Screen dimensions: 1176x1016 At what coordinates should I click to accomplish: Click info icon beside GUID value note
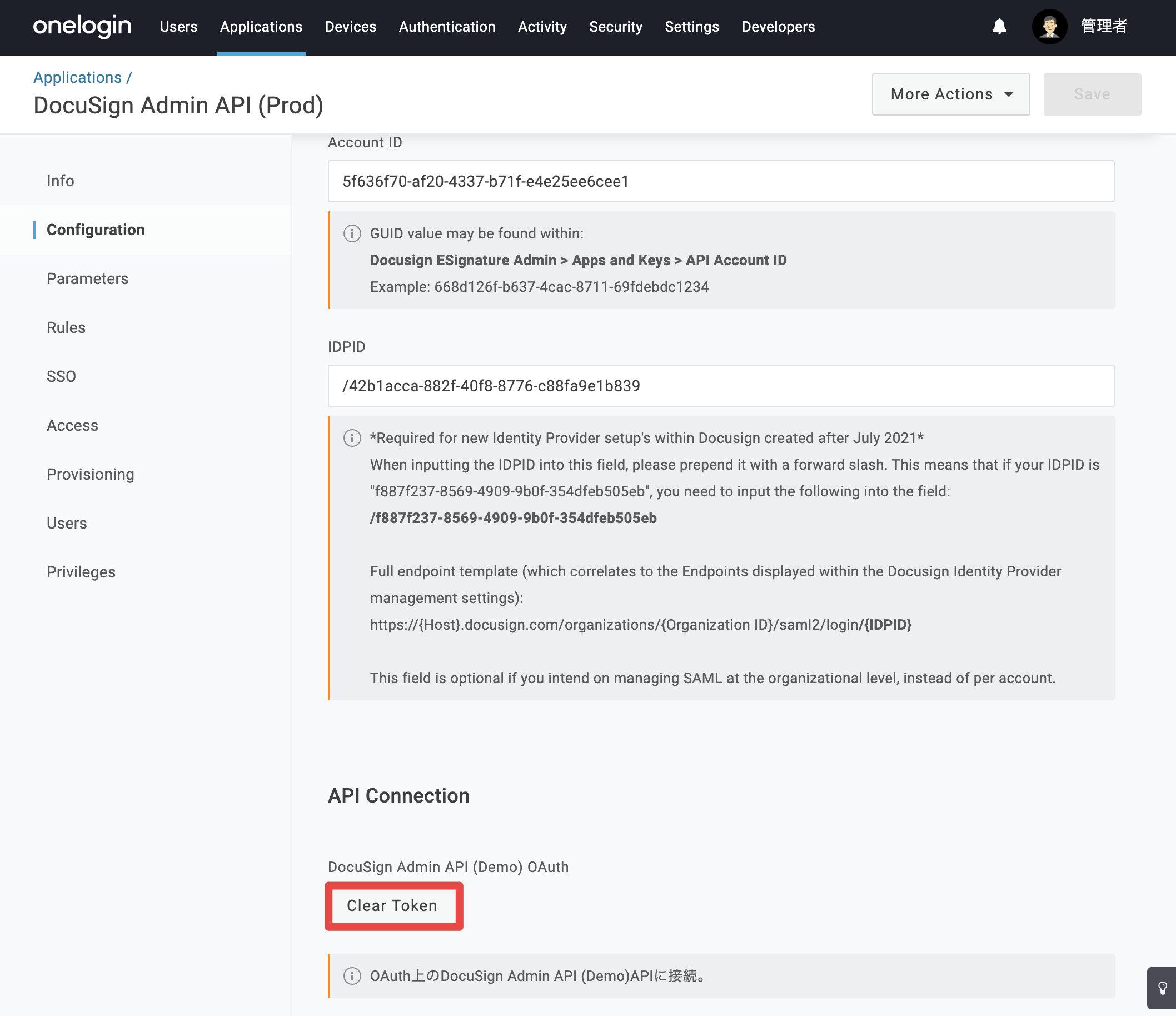click(x=352, y=233)
